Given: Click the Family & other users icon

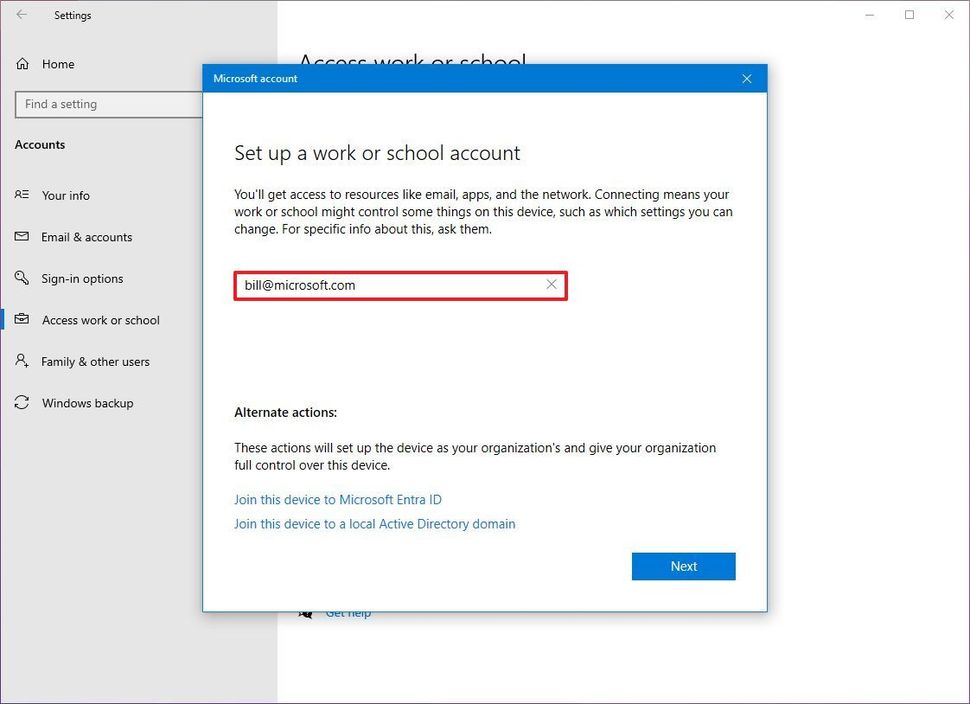Looking at the screenshot, I should [x=22, y=362].
